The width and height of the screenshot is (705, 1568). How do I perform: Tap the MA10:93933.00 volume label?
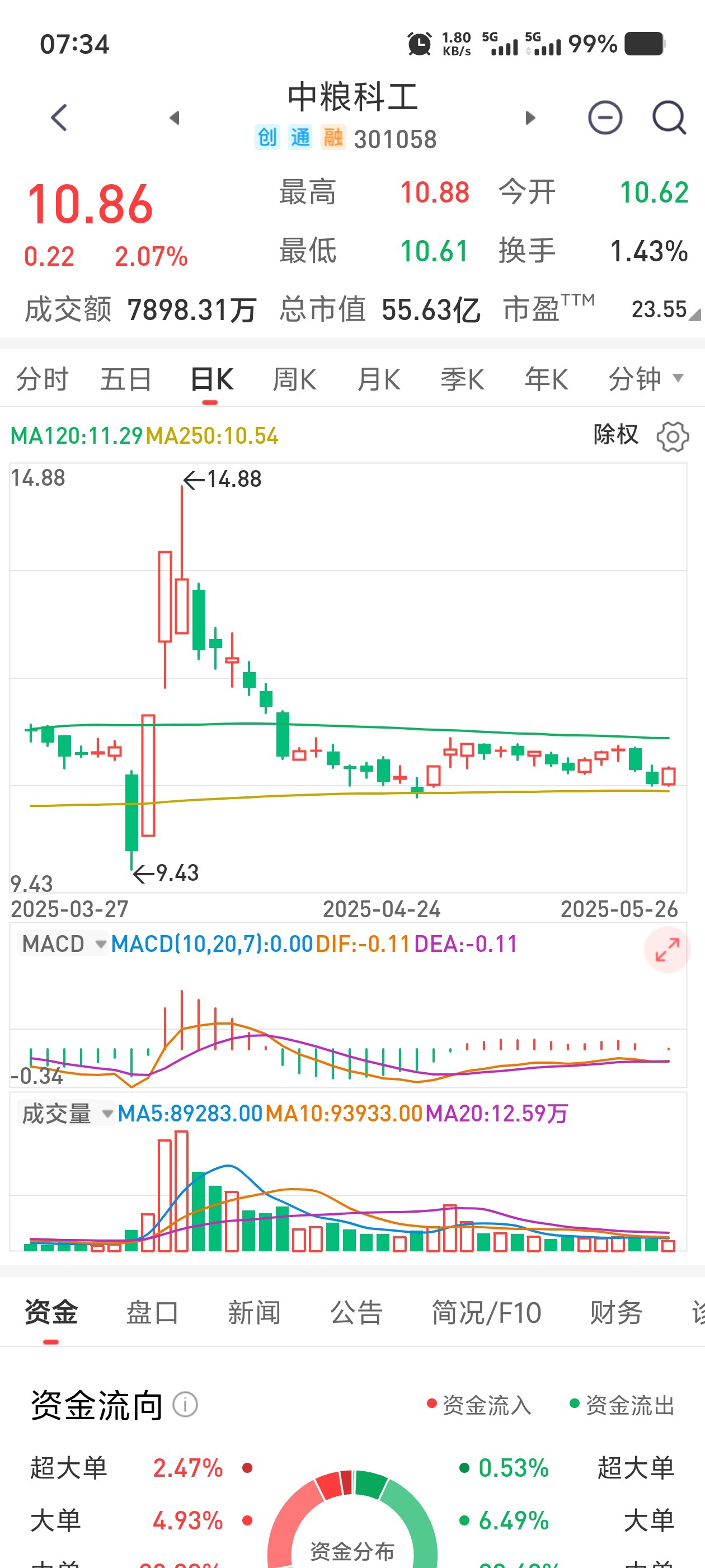pos(344,1113)
